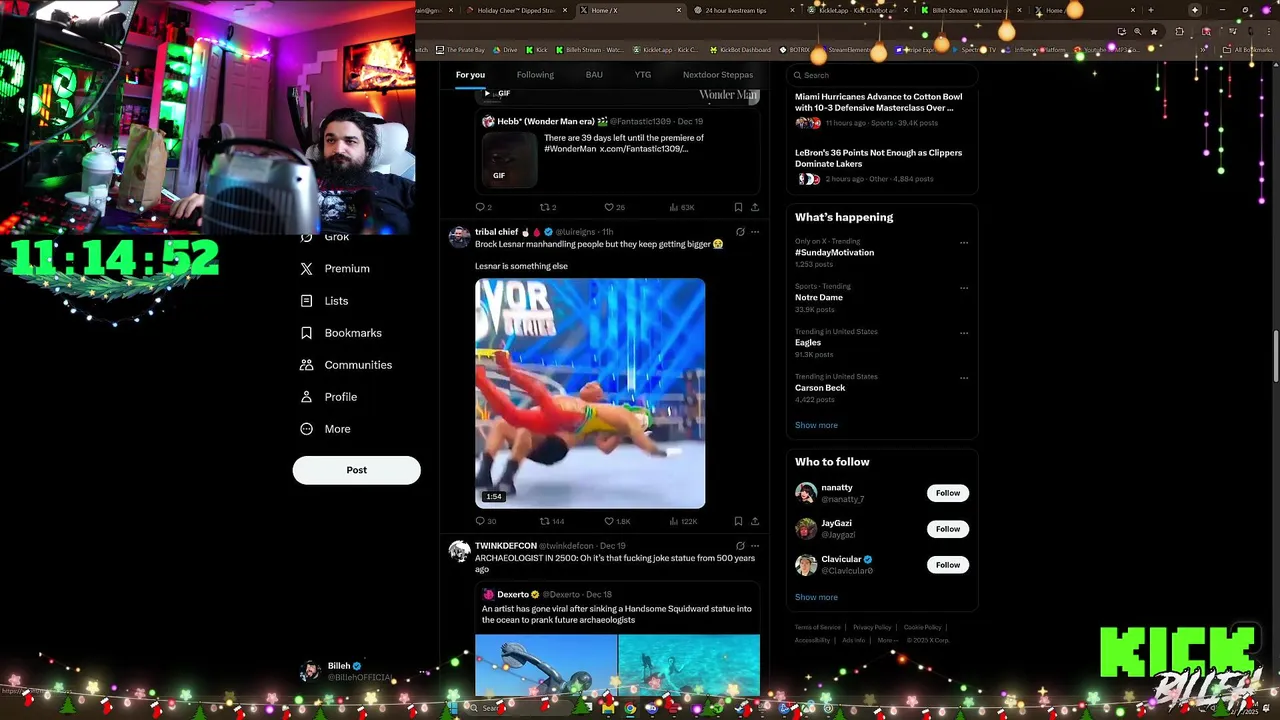Image resolution: width=1280 pixels, height=720 pixels.
Task: Show more under What's happening
Action: pos(816,425)
